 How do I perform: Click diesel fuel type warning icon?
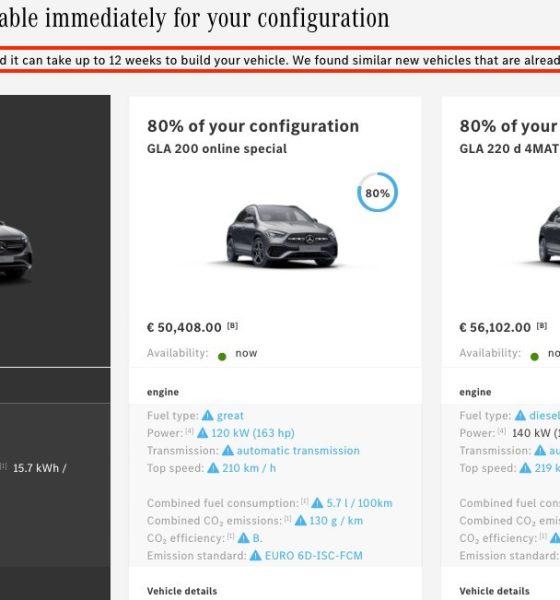(x=520, y=415)
